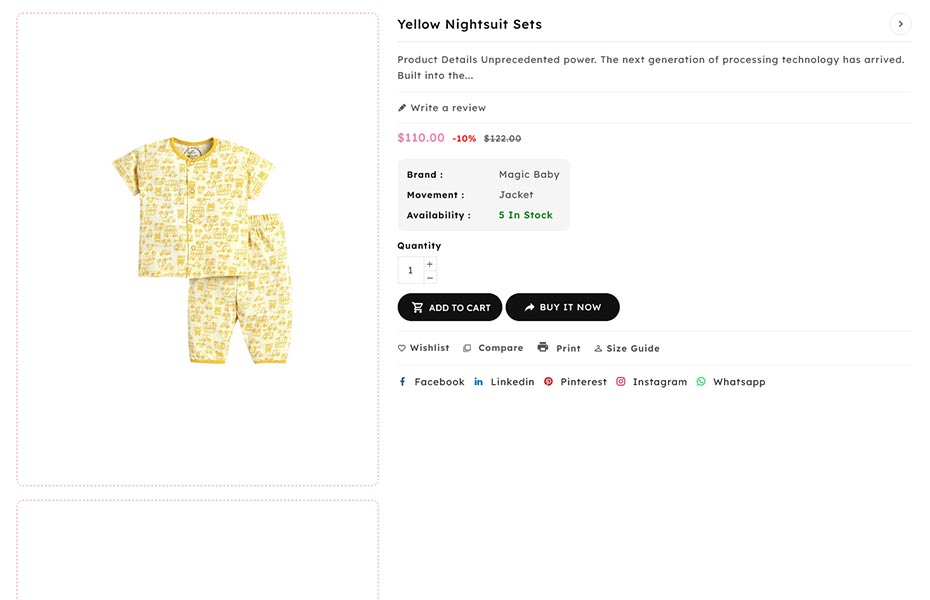
Task: Click the pencil icon beside Write a review
Action: tap(402, 108)
